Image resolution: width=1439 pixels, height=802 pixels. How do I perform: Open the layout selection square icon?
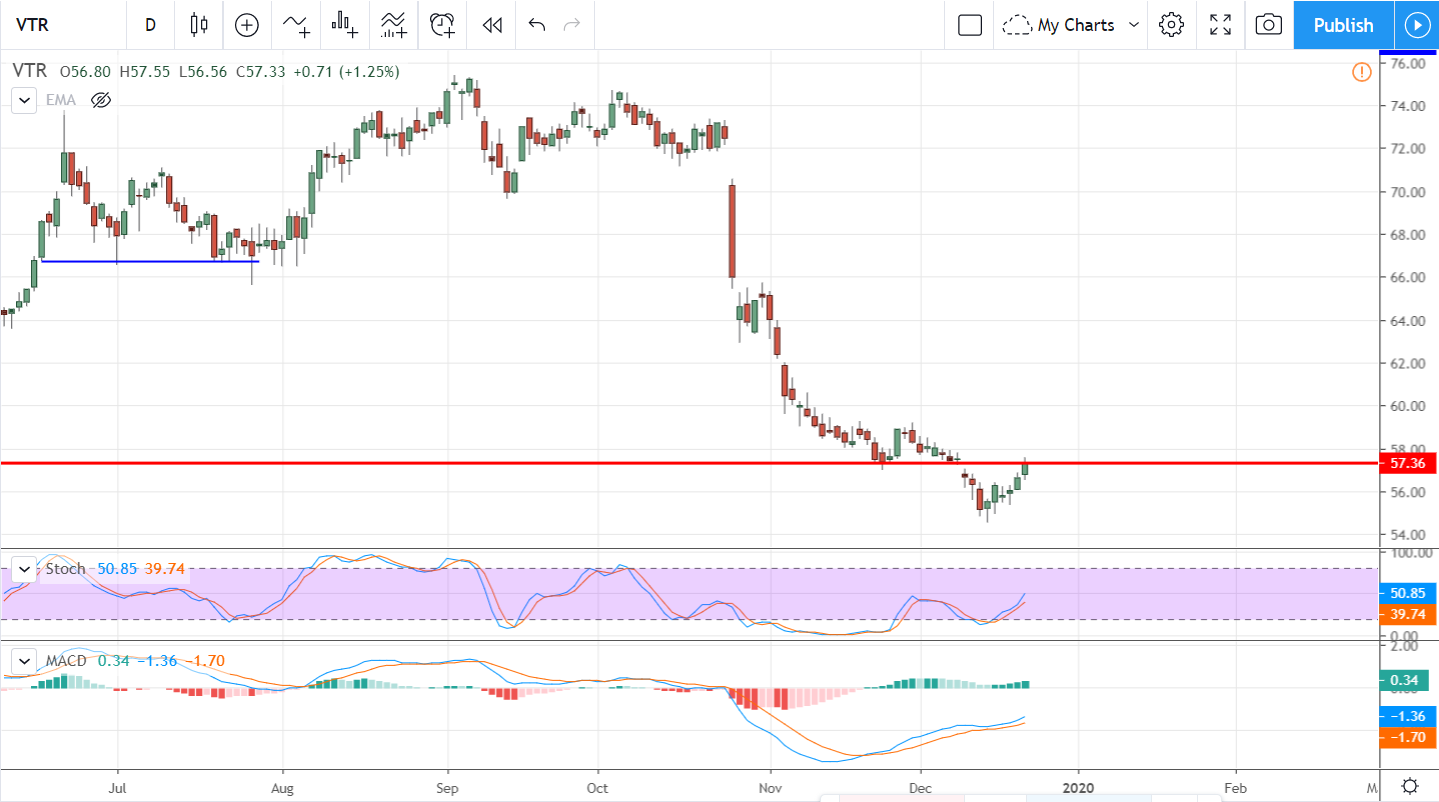969,25
